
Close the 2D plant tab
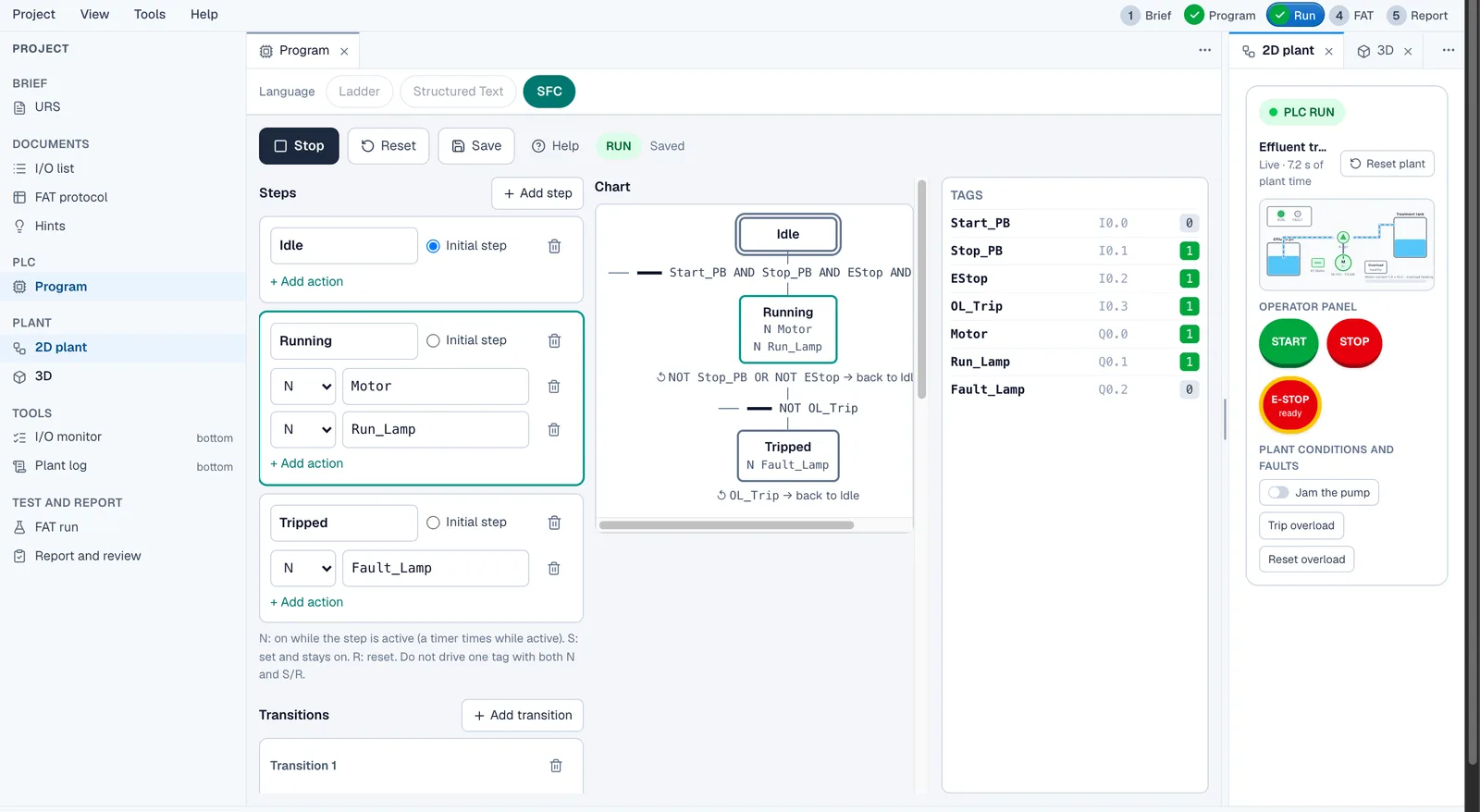(1328, 52)
